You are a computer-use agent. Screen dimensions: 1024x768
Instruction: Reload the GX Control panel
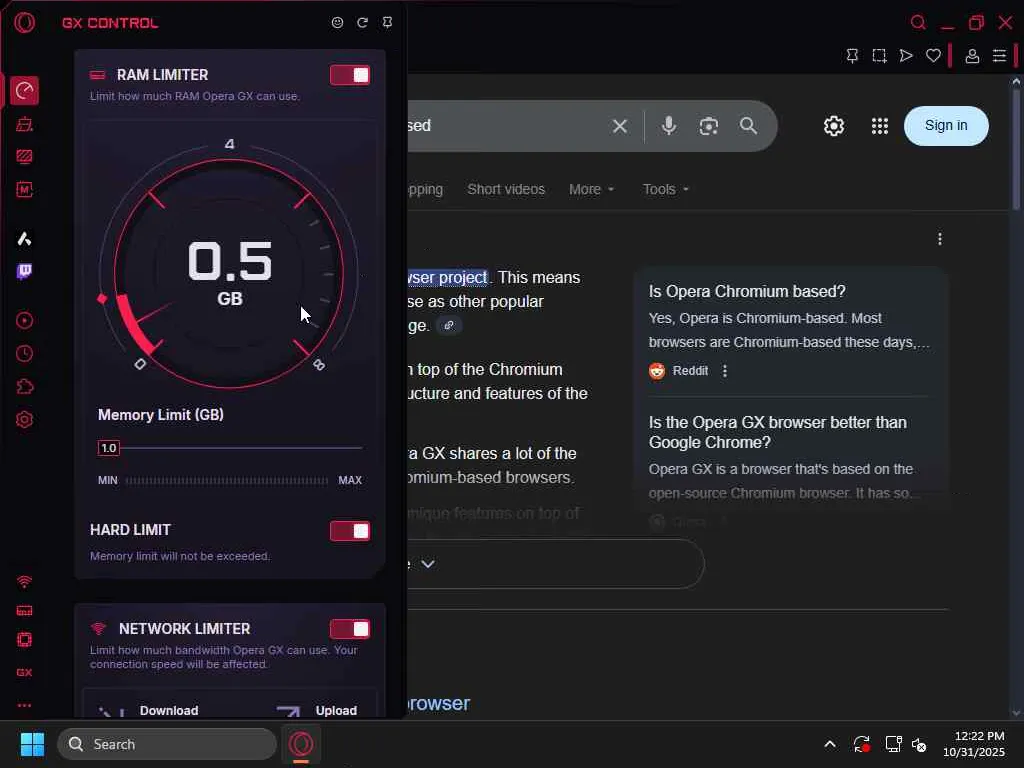[362, 23]
